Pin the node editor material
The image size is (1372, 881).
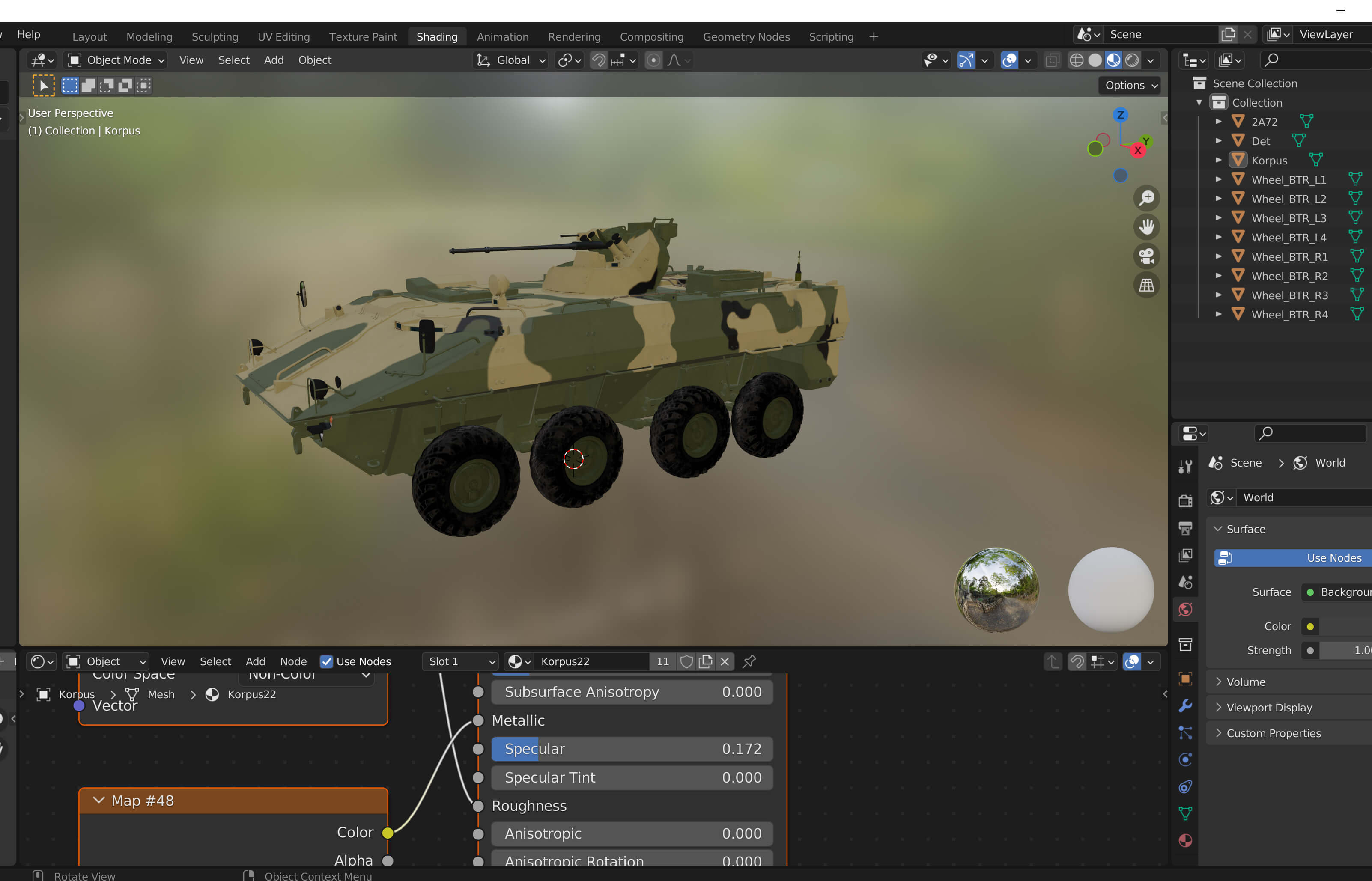pyautogui.click(x=749, y=661)
